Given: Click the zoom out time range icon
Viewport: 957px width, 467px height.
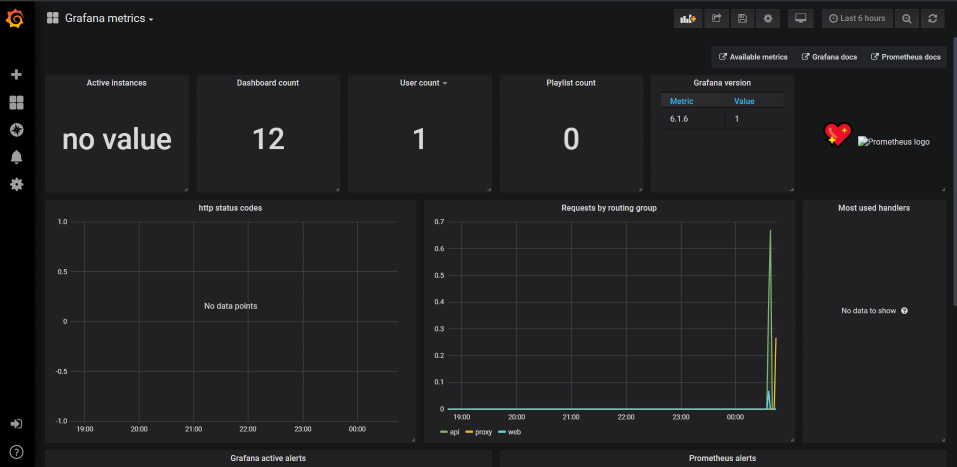Looking at the screenshot, I should coord(907,18).
